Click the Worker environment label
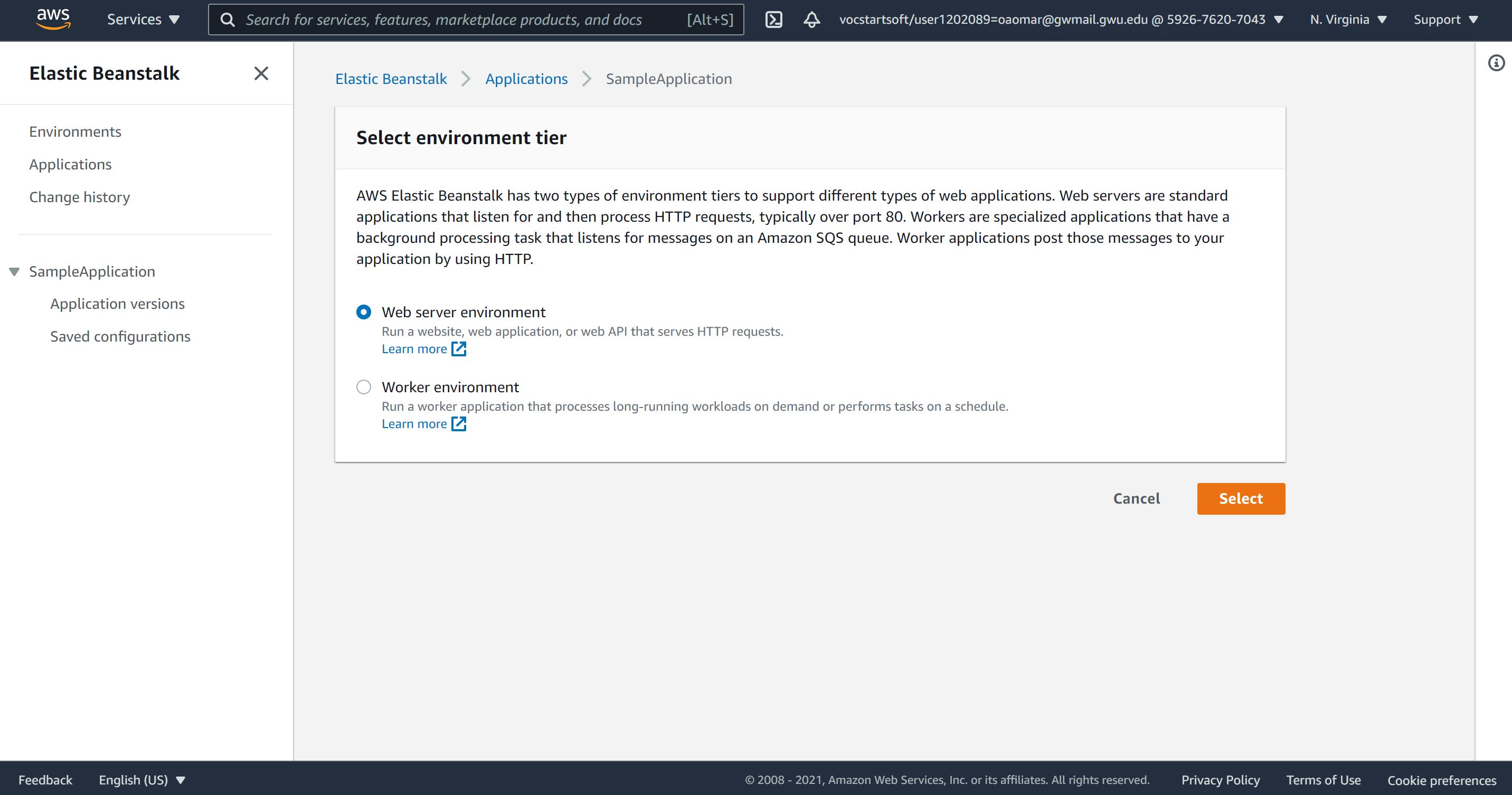The width and height of the screenshot is (1512, 795). (x=450, y=387)
